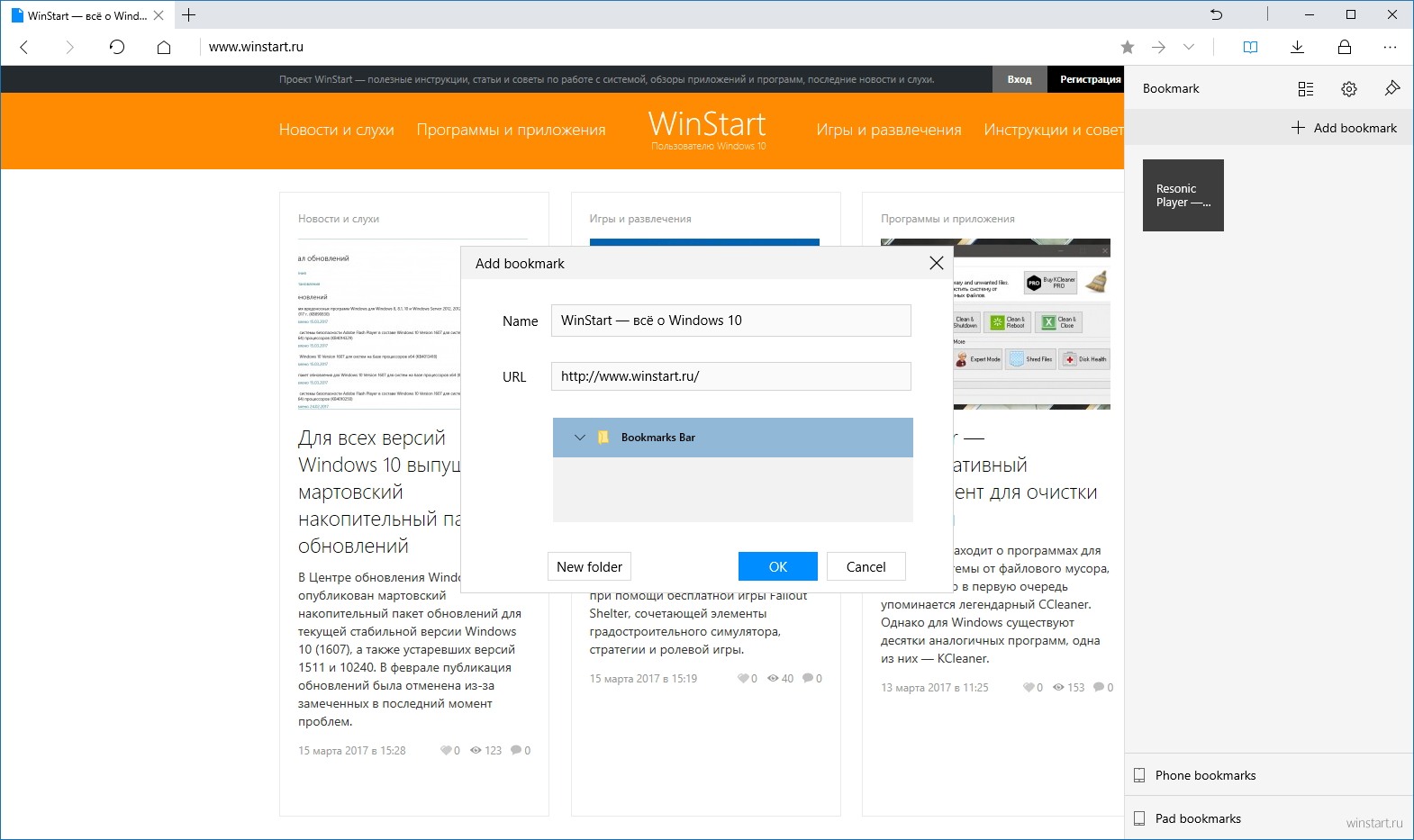
Task: Click the URL field in dialog
Action: coord(730,376)
